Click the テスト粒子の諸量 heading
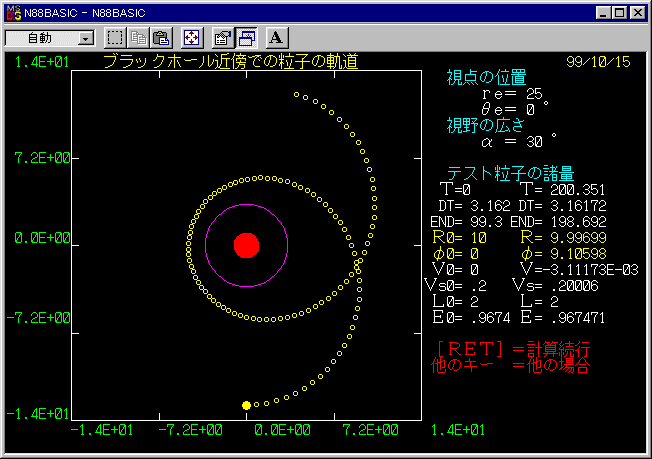Image resolution: width=652 pixels, height=459 pixels. (510, 172)
